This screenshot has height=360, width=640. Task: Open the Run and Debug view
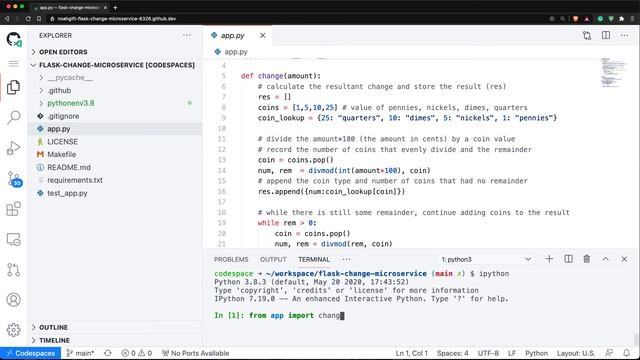[13, 148]
